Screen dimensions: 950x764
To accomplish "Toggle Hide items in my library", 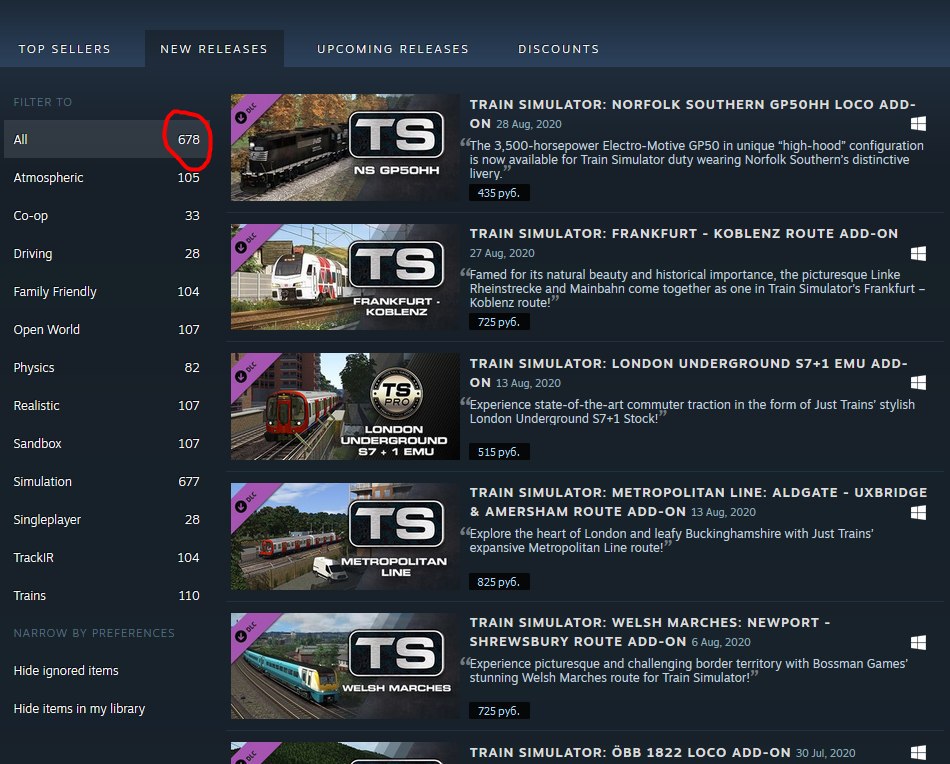I will click(79, 709).
